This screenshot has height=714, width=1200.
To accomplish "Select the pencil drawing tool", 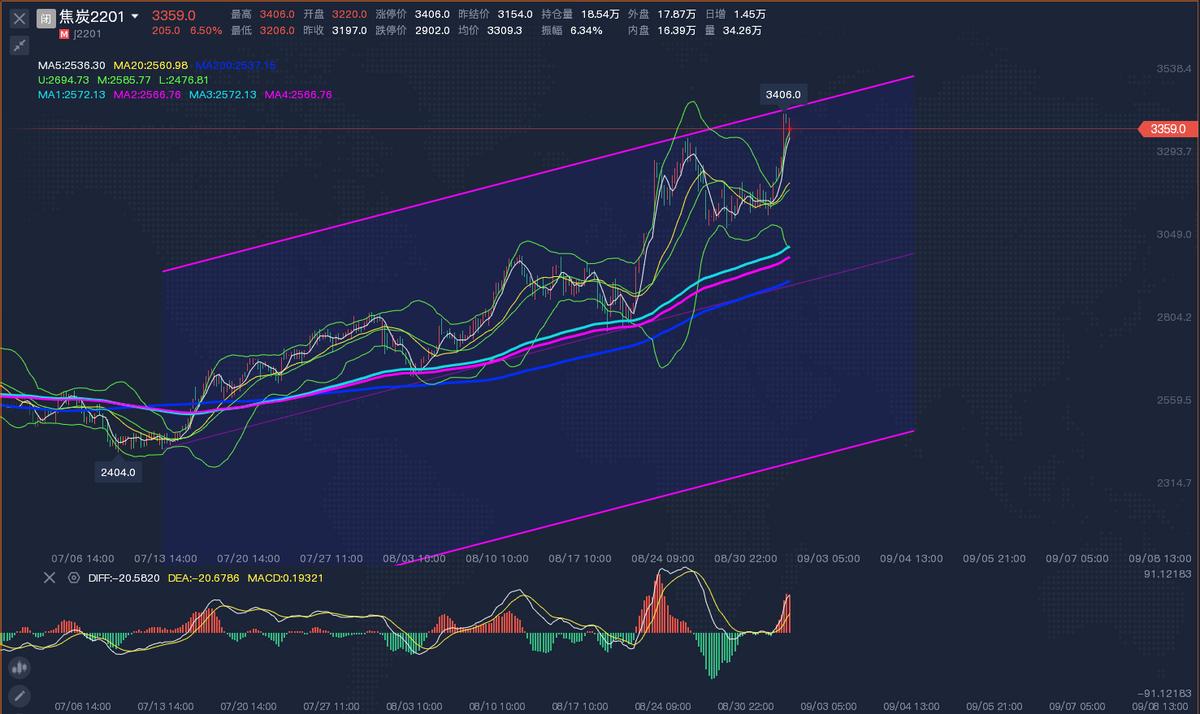I will tap(20, 695).
